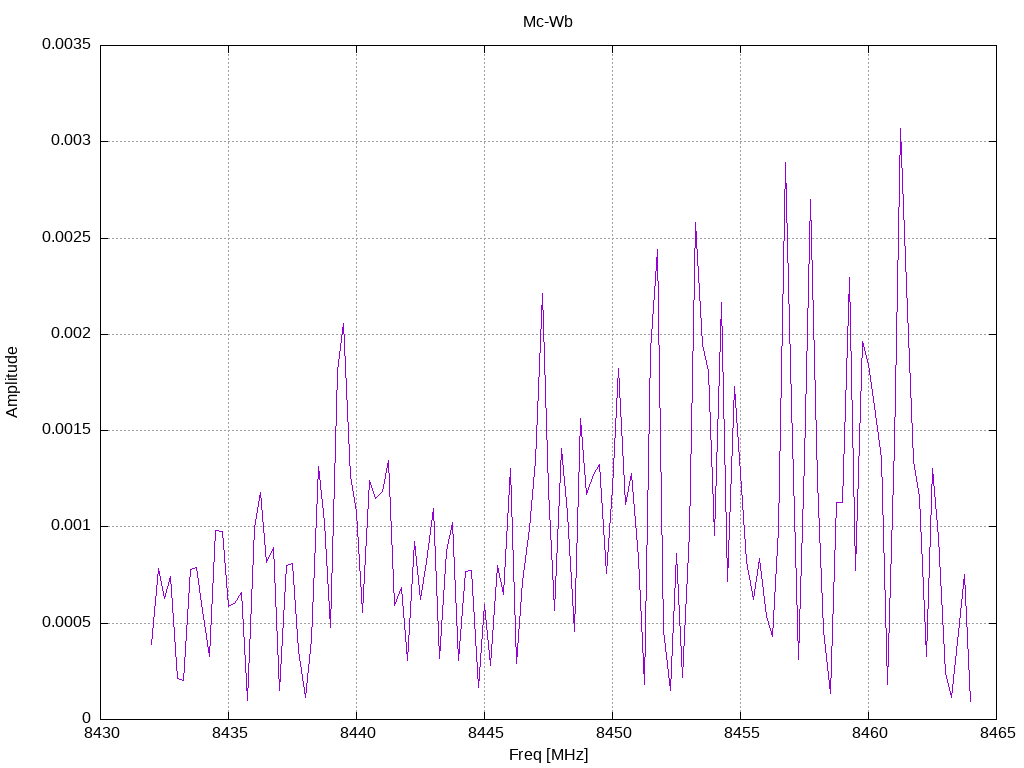Click the Freq [MHz] axis label

548,755
